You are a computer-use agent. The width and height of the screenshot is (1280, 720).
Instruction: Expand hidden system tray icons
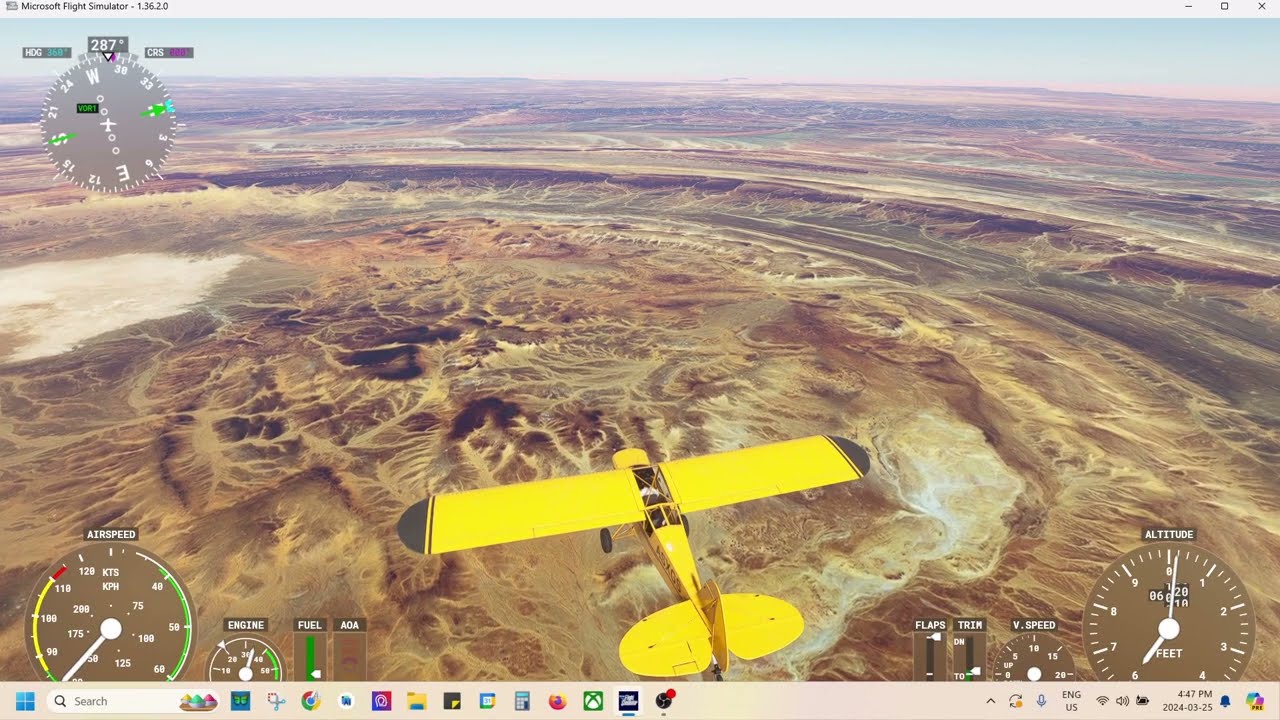click(991, 701)
